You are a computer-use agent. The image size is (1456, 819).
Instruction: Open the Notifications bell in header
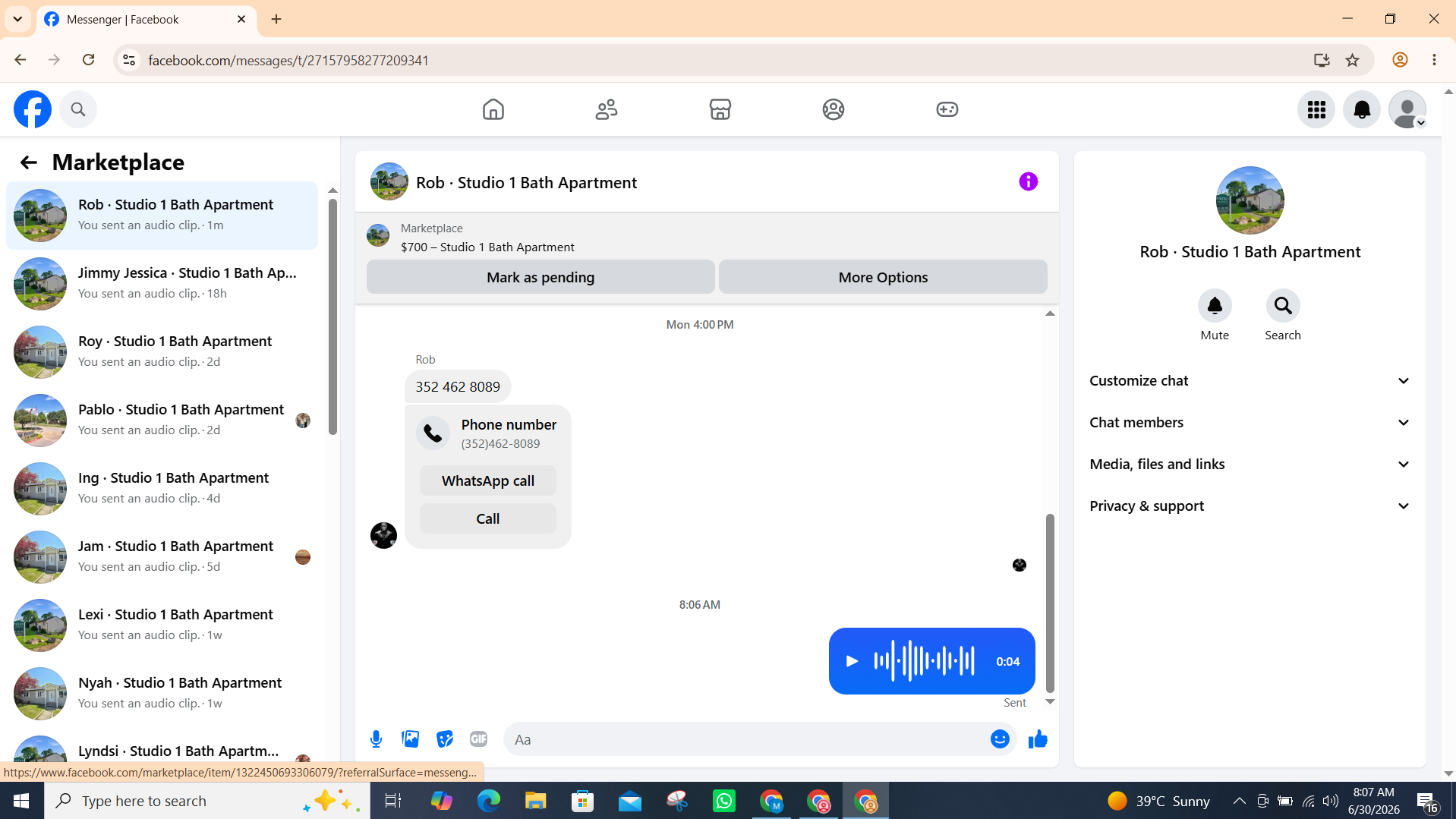[x=1362, y=109]
